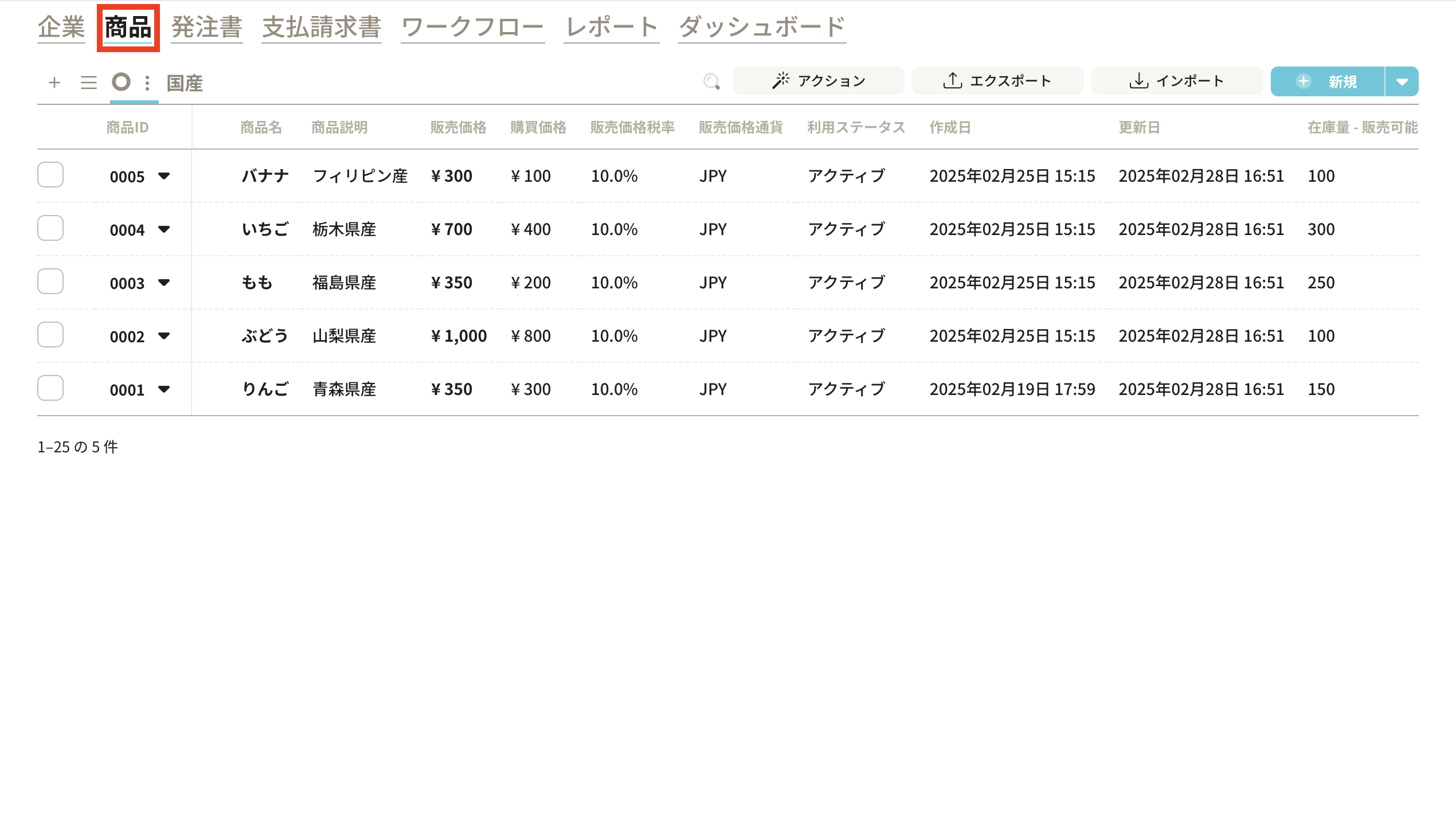1456x829 pixels.
Task: Expand the arrow next to the 新規 button
Action: click(x=1402, y=81)
